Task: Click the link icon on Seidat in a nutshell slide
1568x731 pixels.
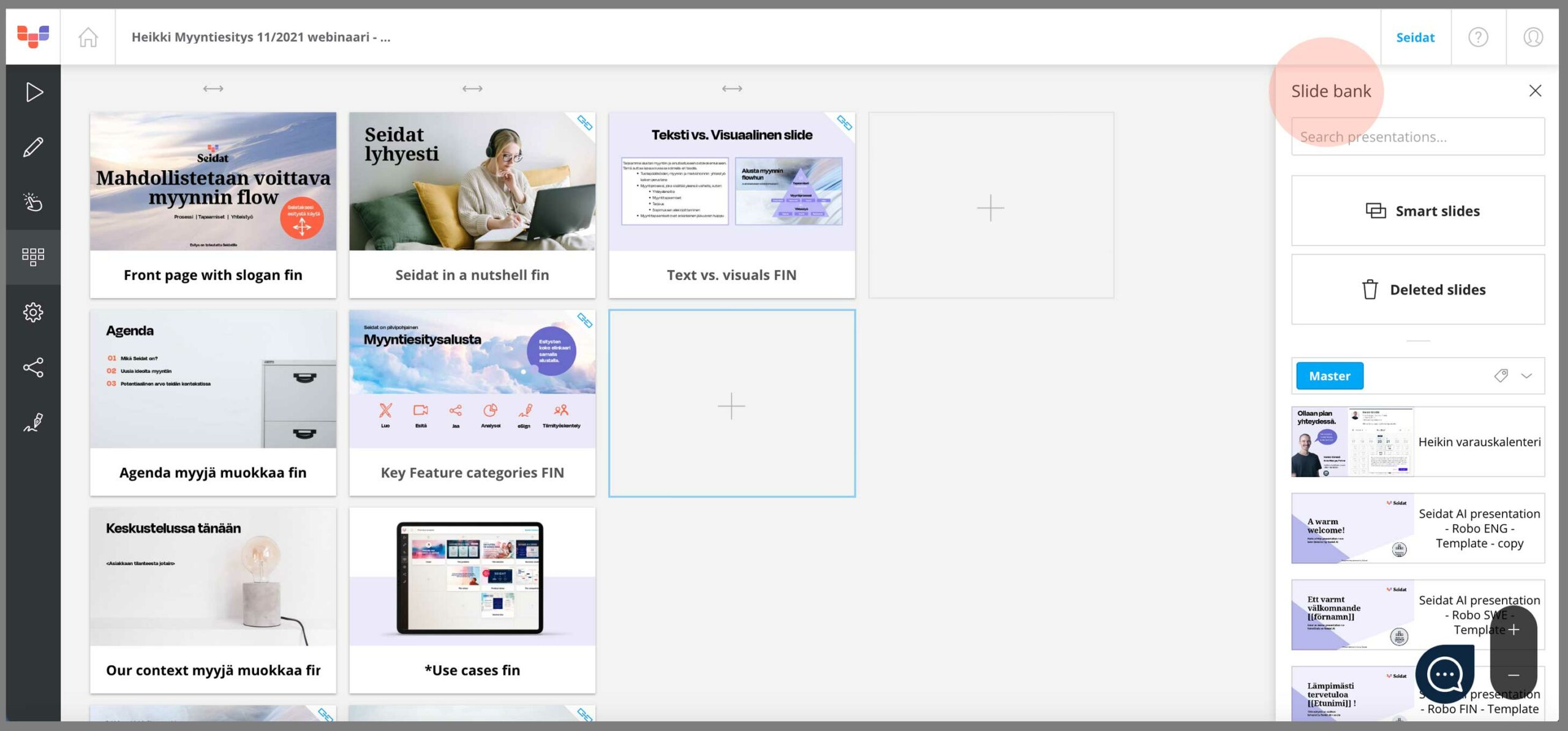Action: tap(584, 123)
